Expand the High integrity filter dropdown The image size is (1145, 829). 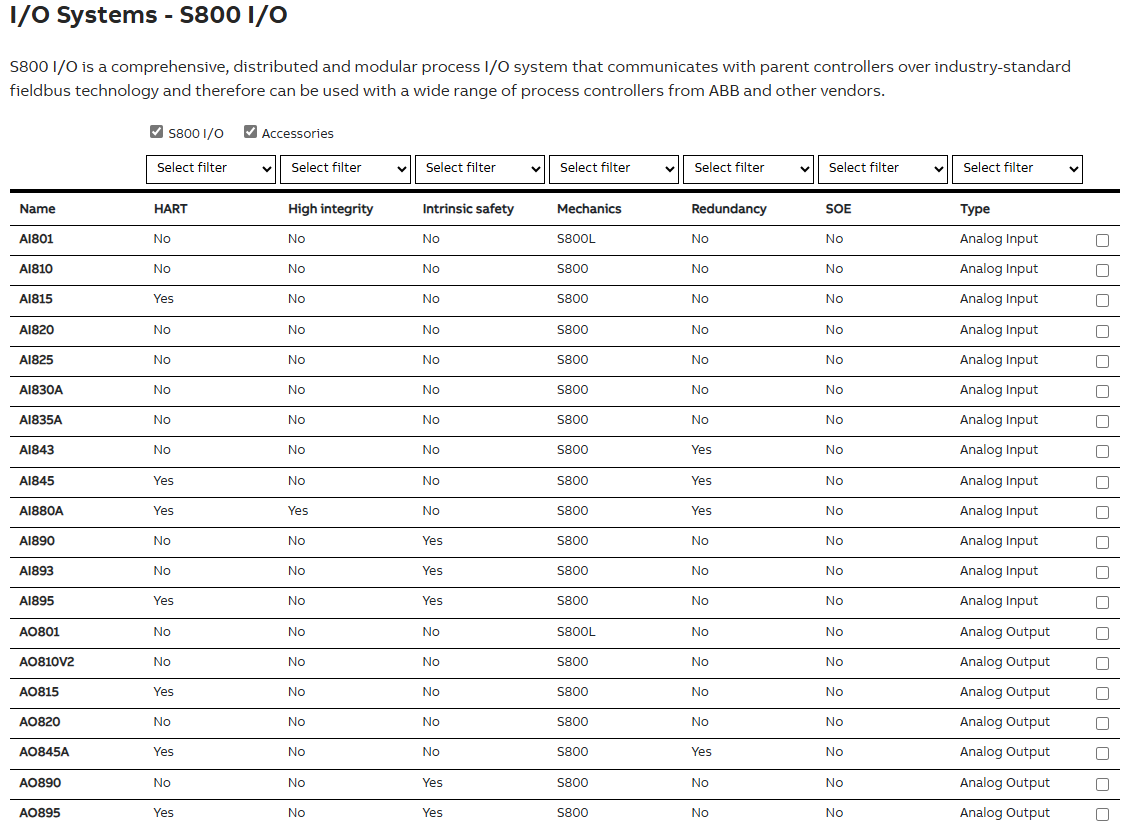click(345, 169)
